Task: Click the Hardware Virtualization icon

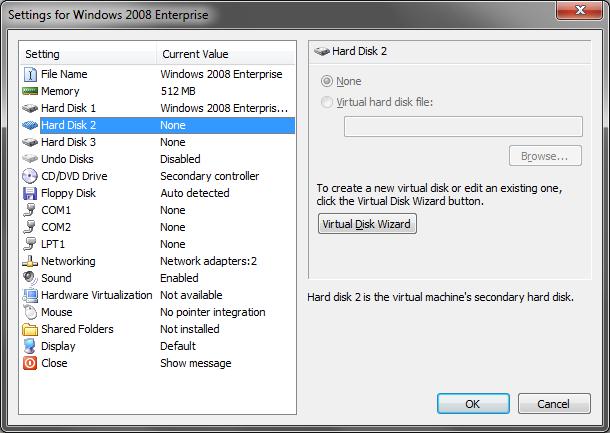Action: (30, 295)
